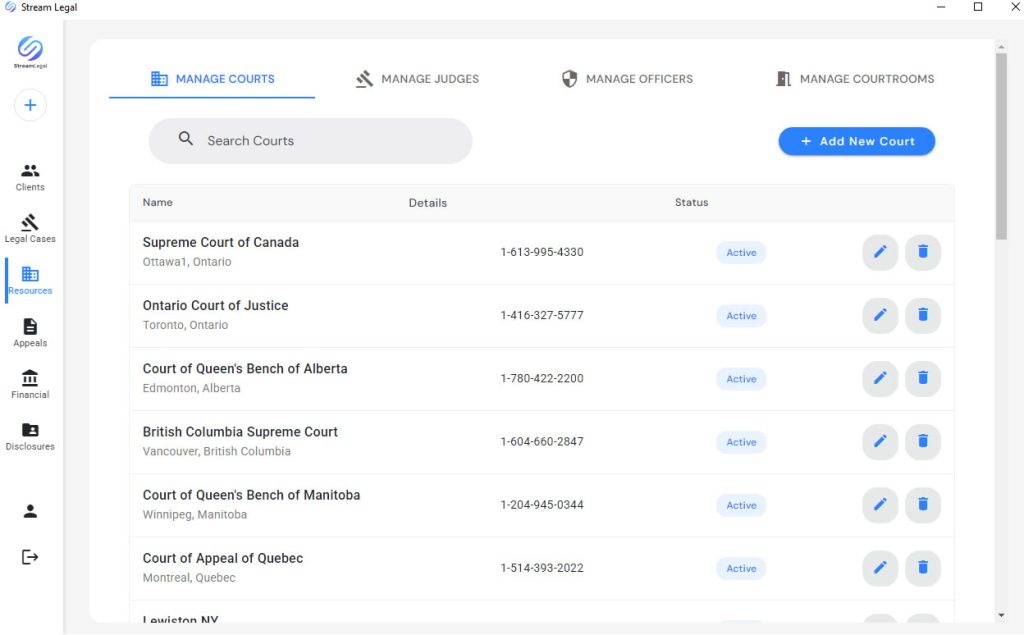This screenshot has width=1024, height=635.
Task: Click the Winnipeg, Manitoba location text
Action: point(195,515)
